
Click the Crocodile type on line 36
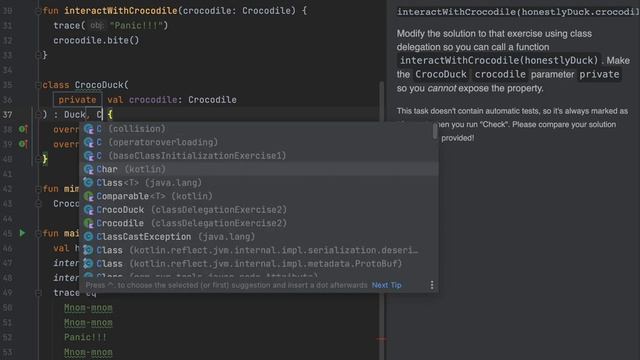click(x=212, y=100)
